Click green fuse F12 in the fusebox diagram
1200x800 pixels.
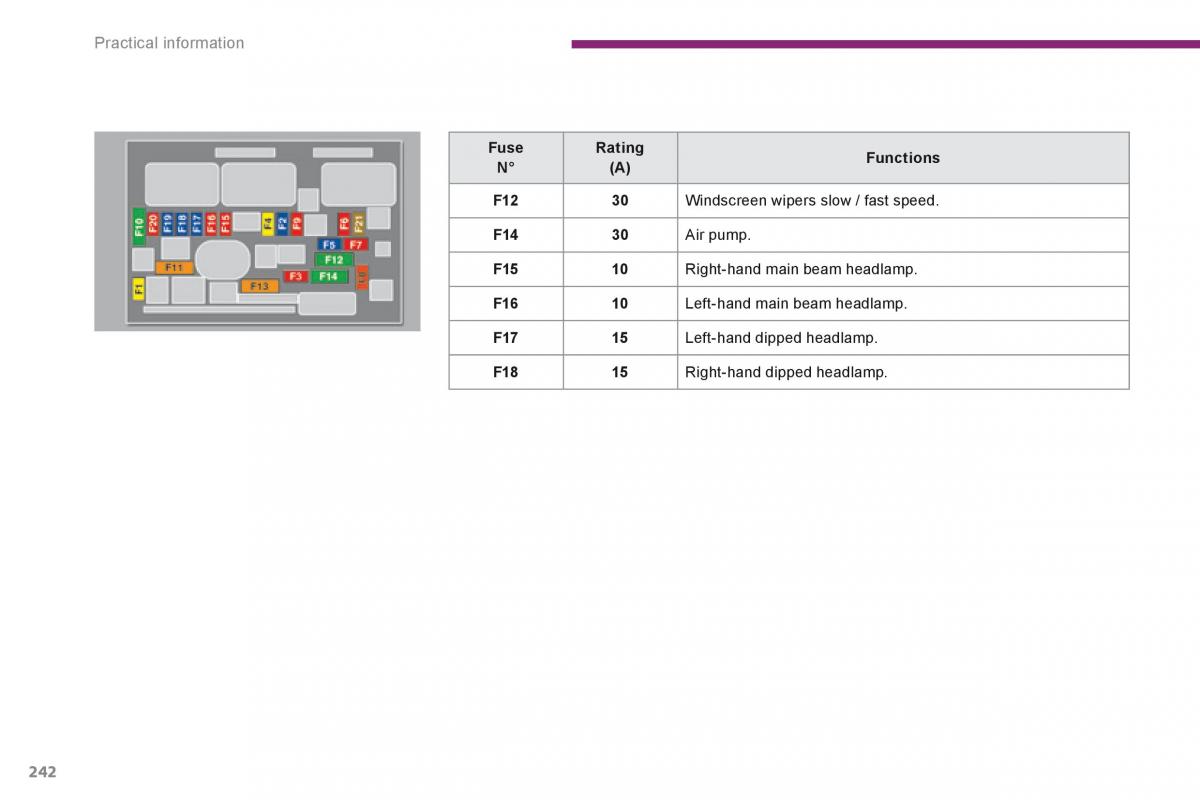click(334, 260)
